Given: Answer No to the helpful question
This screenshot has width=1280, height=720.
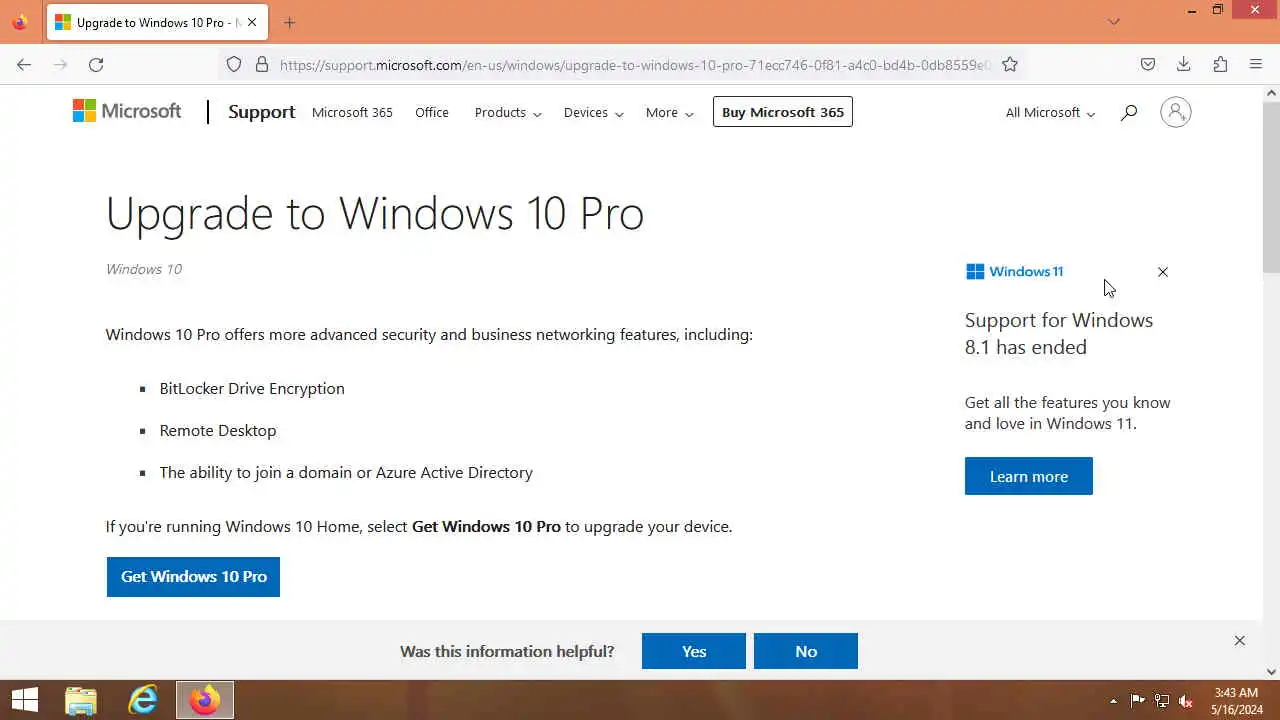Looking at the screenshot, I should pos(806,651).
